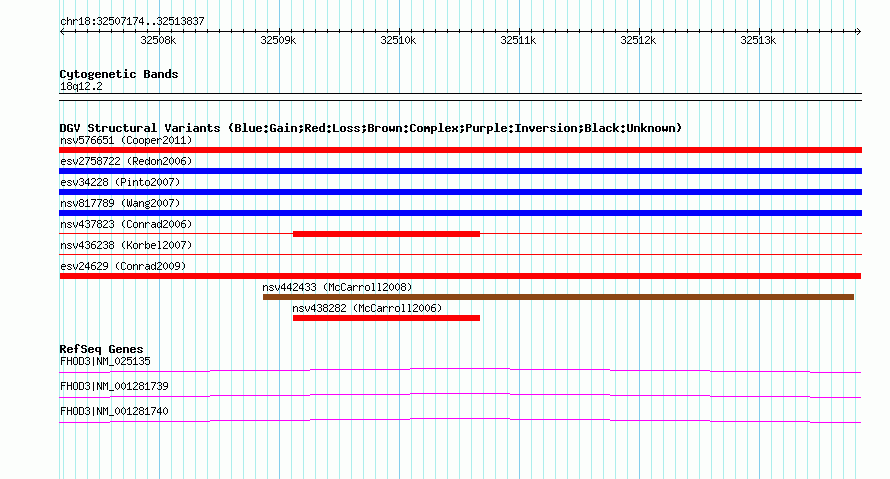Screen dimensions: 890x479
Task: Click red loss bar of esv24629
Action: click(460, 276)
